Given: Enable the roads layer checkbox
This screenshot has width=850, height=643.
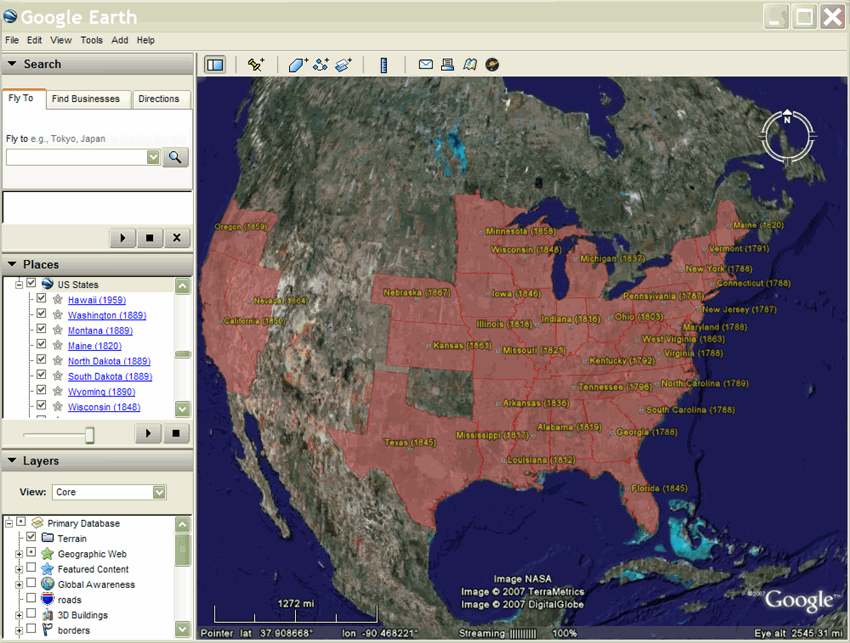Looking at the screenshot, I should point(31,599).
